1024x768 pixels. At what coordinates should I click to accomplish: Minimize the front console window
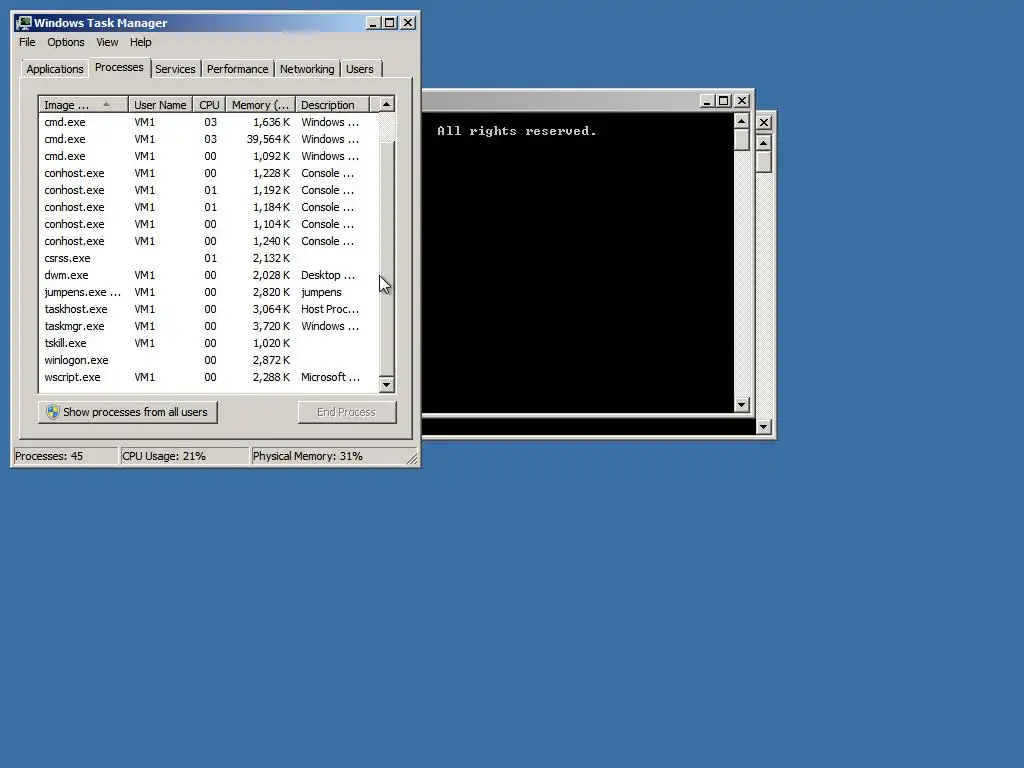coord(707,101)
